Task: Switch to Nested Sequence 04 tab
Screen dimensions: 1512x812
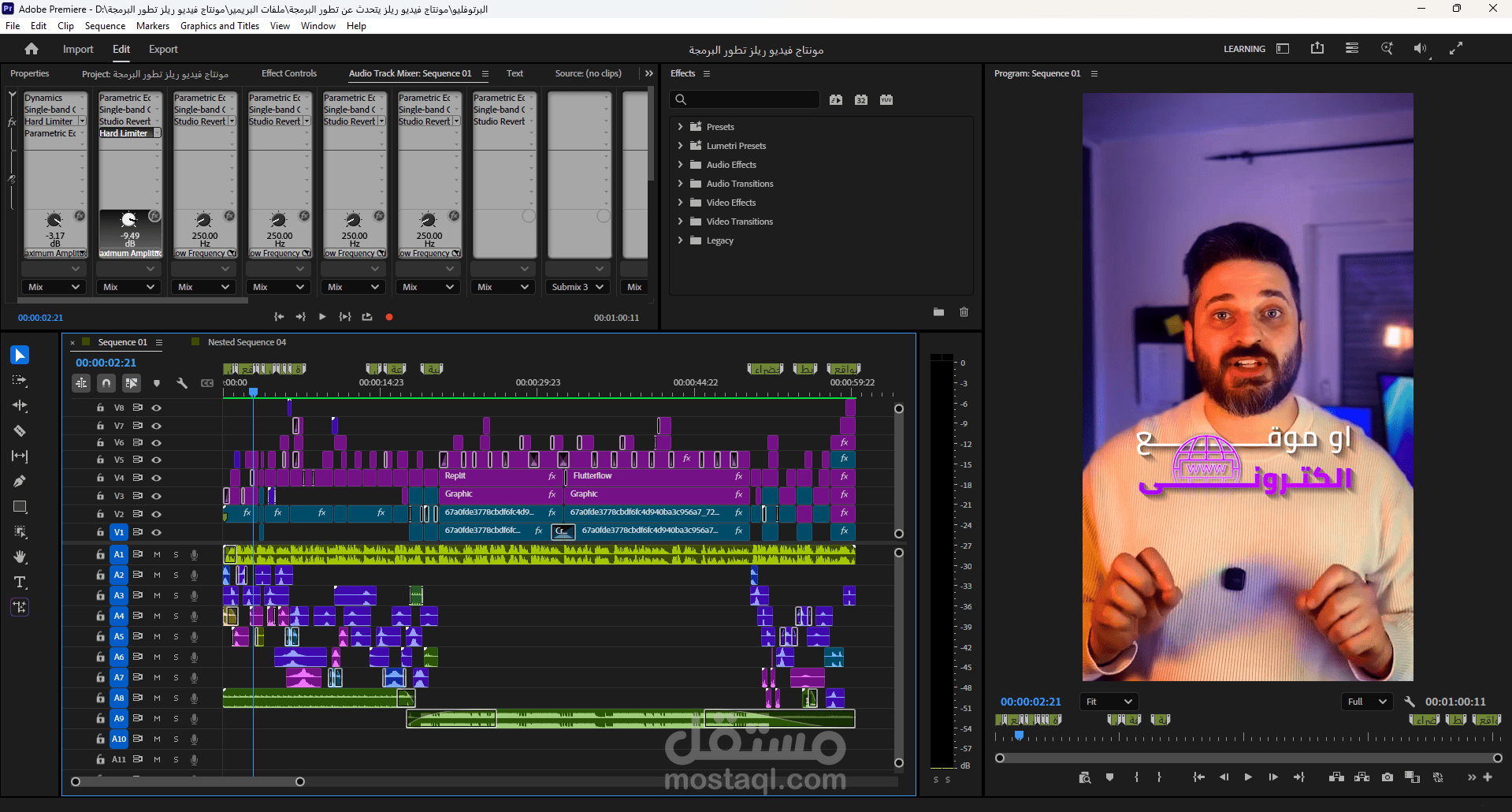Action: (247, 342)
